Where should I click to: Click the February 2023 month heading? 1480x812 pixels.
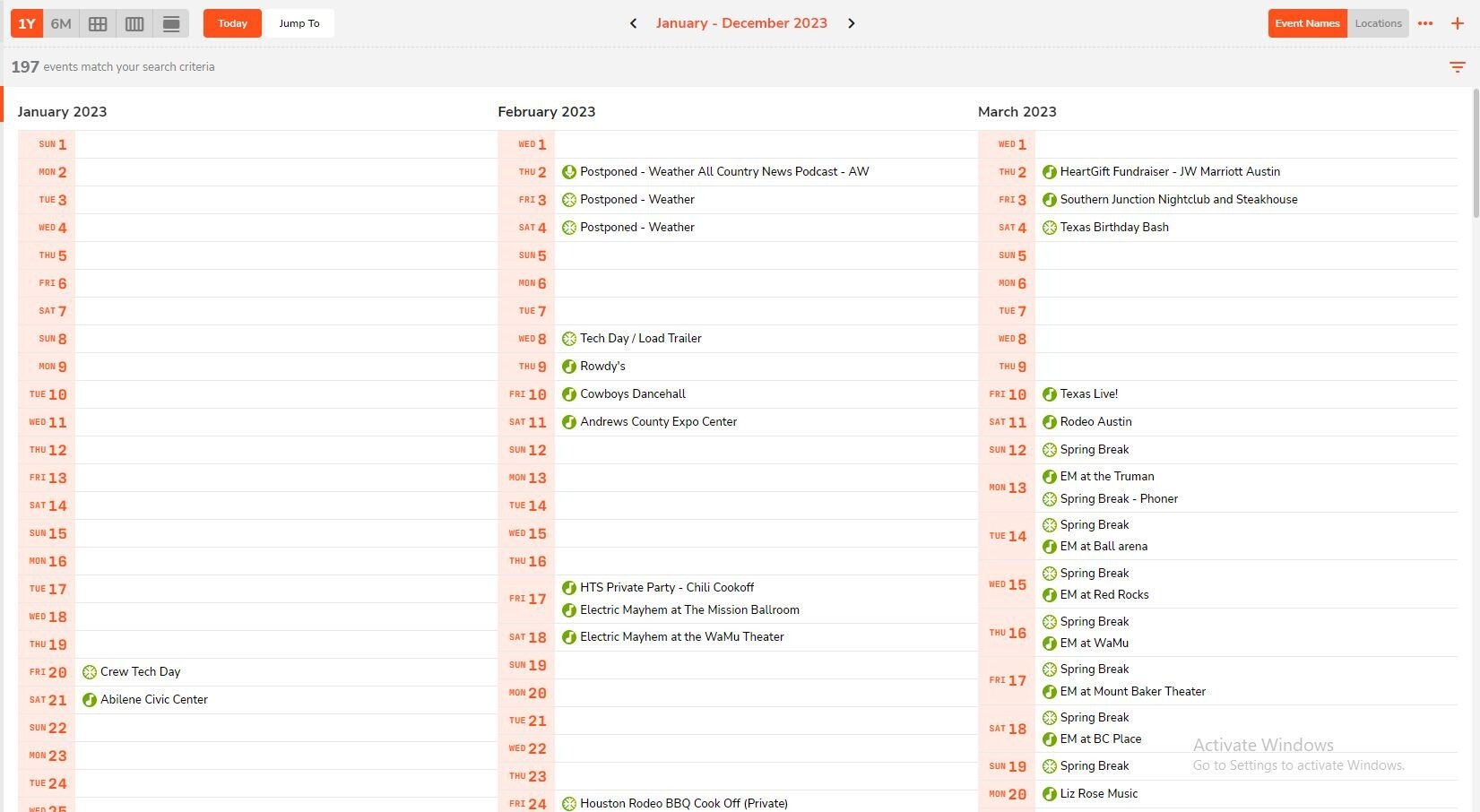click(x=546, y=111)
